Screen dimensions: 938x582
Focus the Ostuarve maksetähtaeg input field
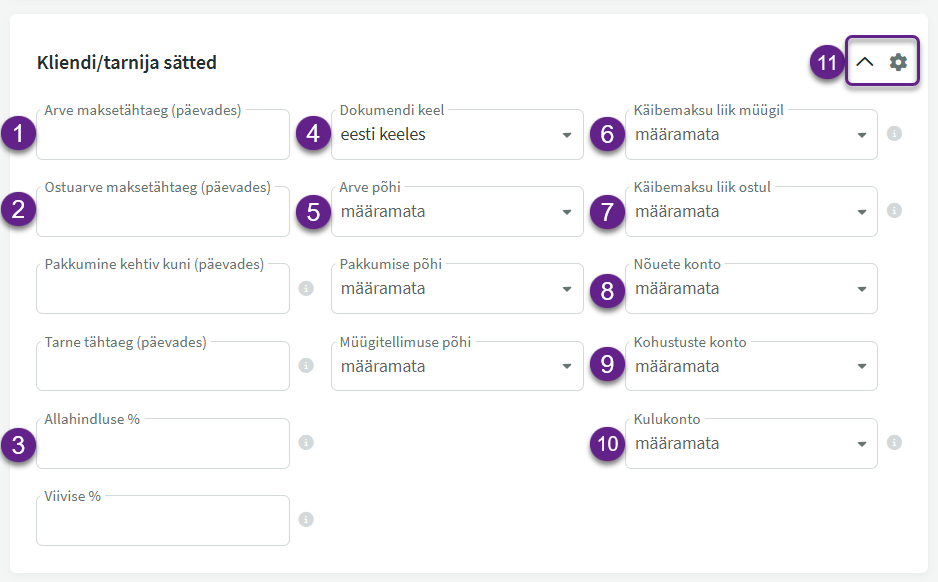[163, 214]
